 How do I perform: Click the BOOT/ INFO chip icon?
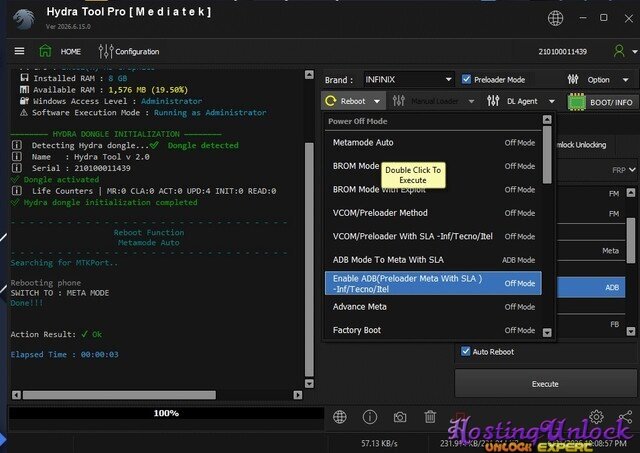[x=576, y=102]
